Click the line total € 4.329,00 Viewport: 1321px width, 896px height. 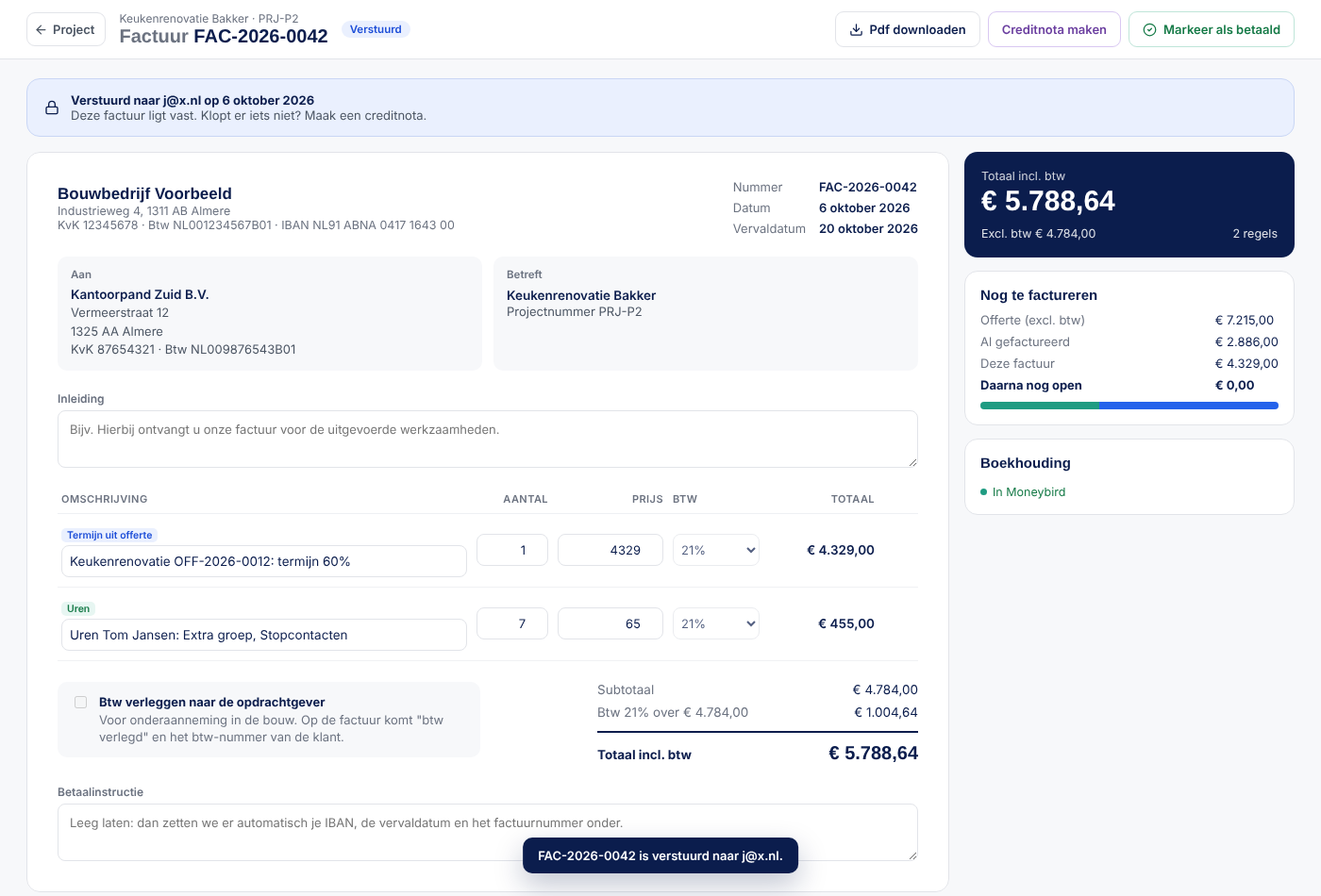841,550
